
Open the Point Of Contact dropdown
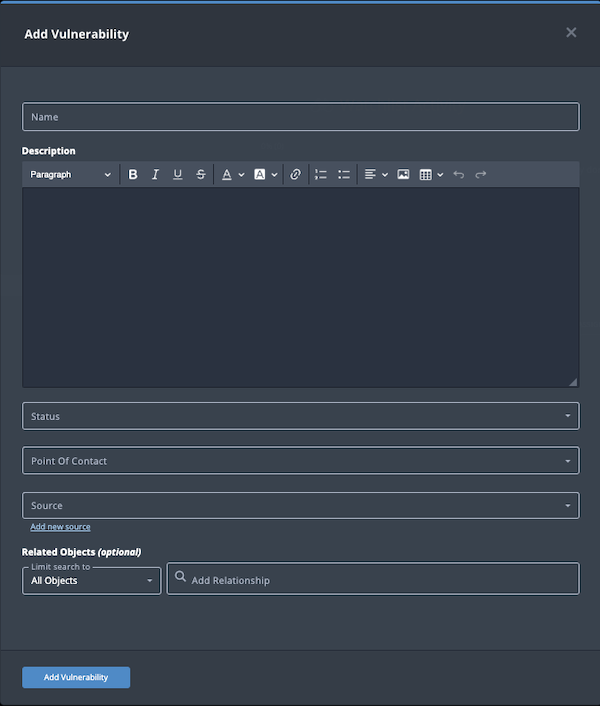[301, 461]
